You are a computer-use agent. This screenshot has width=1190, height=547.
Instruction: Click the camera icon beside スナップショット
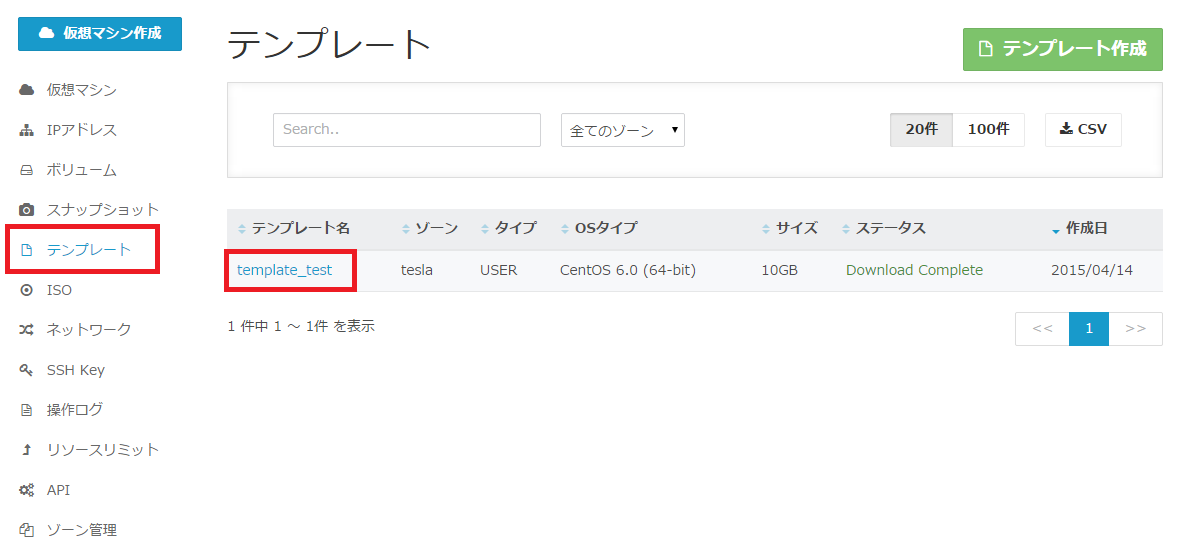(27, 210)
